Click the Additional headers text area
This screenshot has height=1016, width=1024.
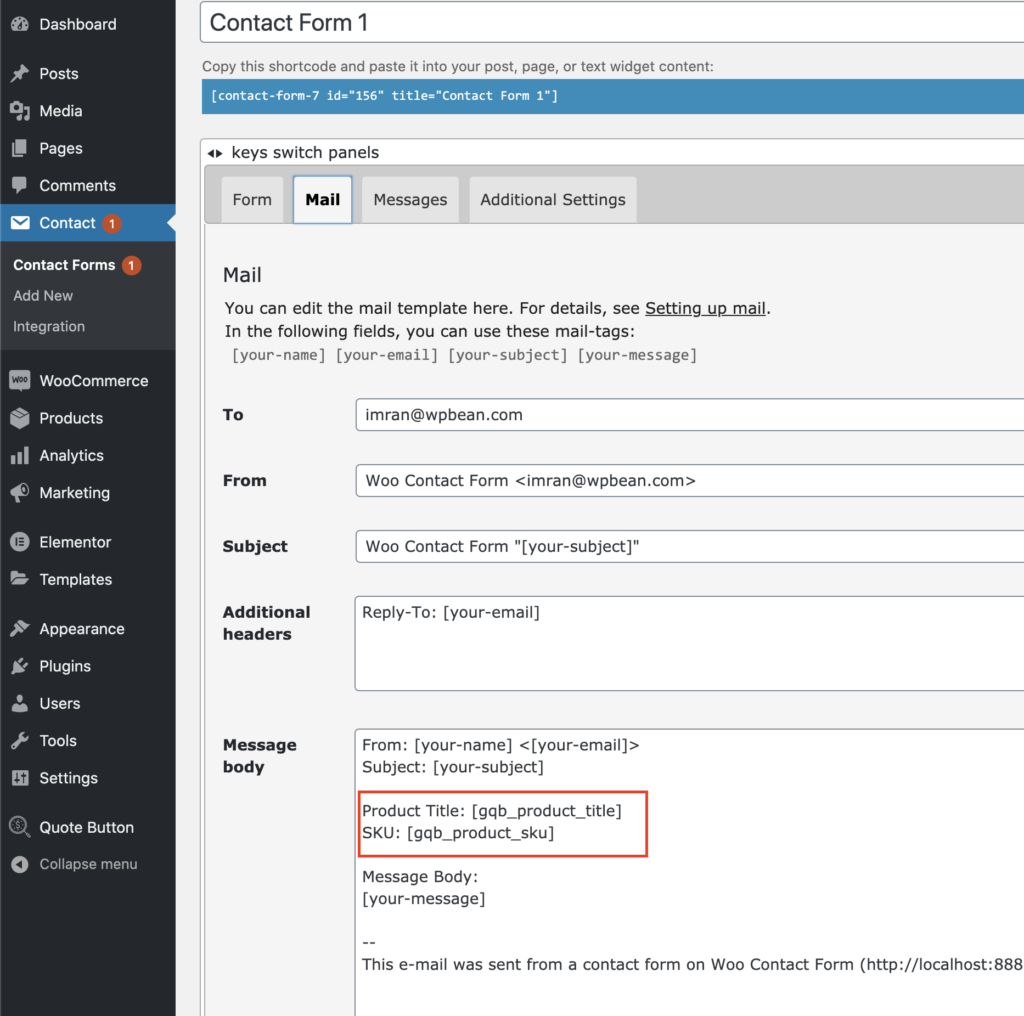tap(690, 643)
